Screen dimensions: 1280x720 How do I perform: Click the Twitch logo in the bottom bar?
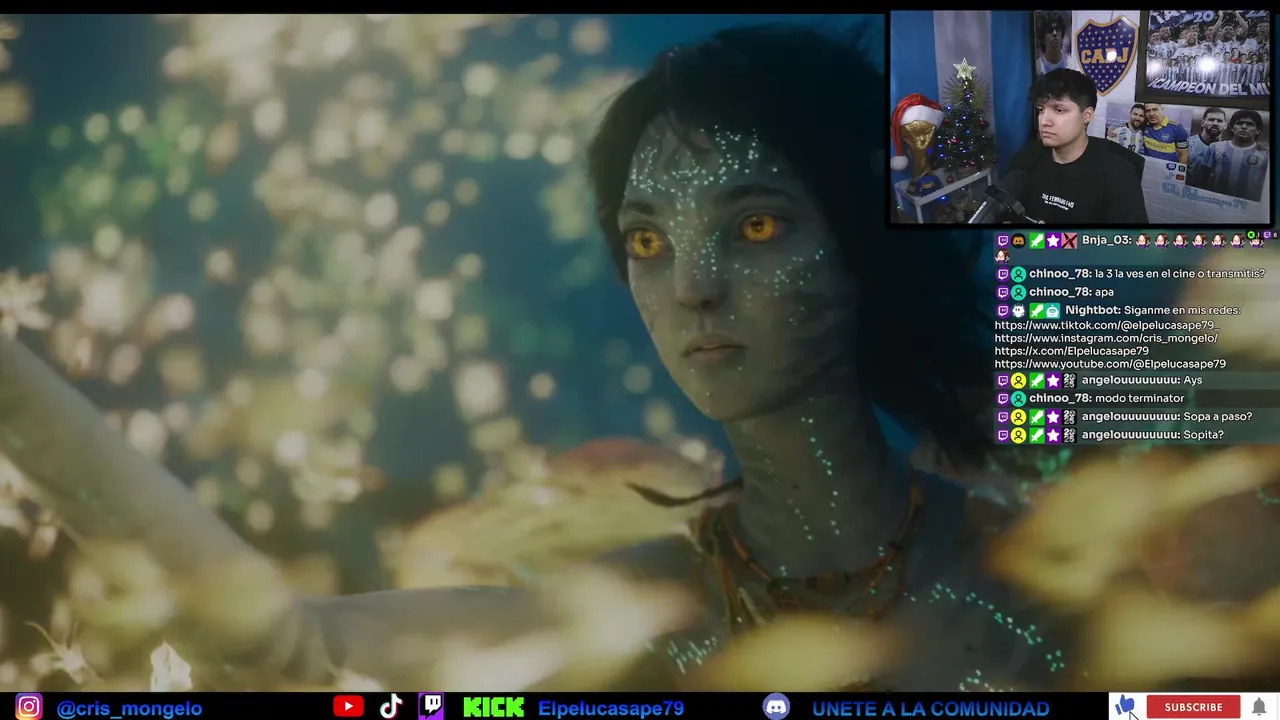[x=432, y=706]
